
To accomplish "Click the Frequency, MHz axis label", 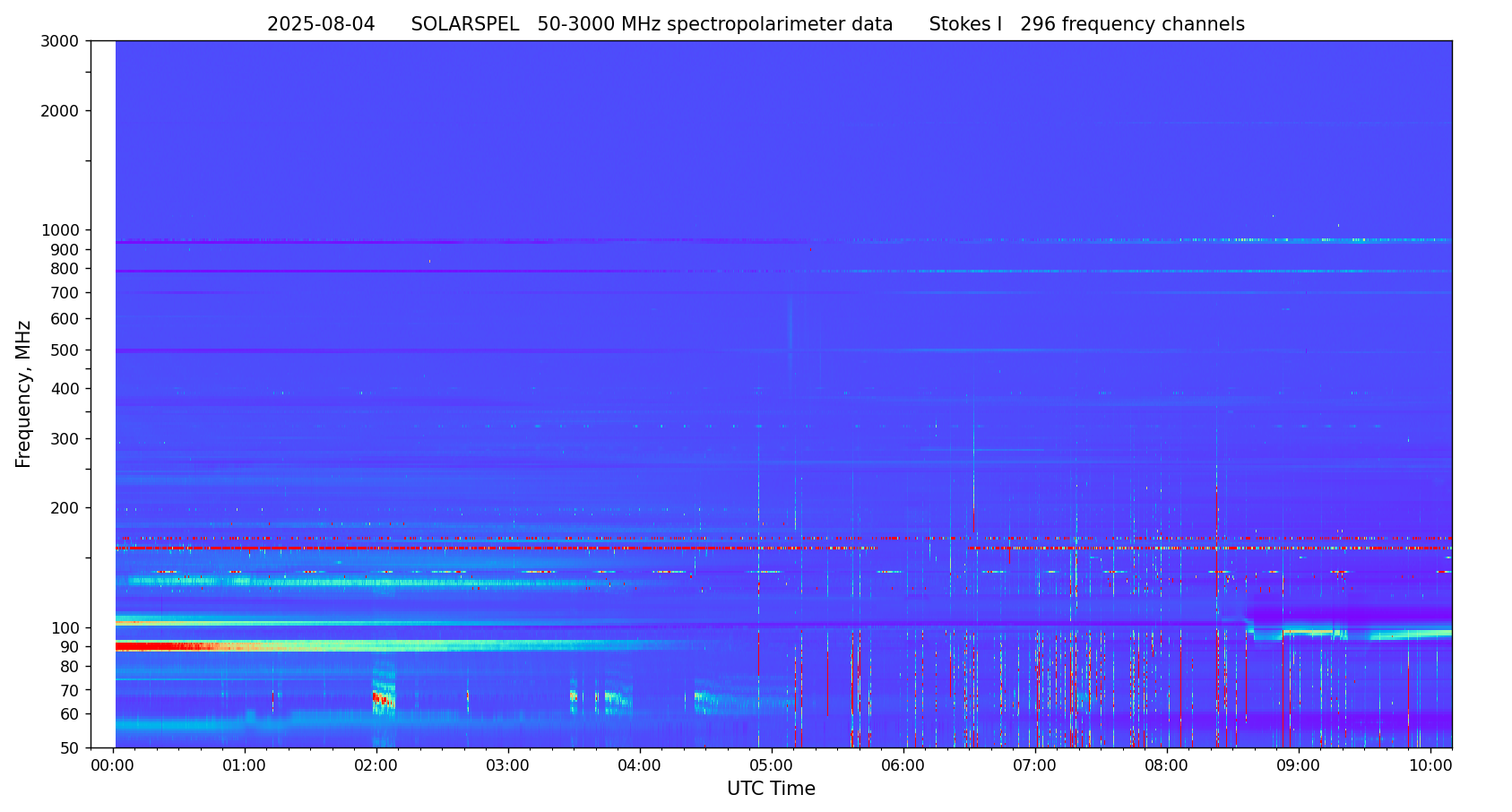I will click(23, 393).
